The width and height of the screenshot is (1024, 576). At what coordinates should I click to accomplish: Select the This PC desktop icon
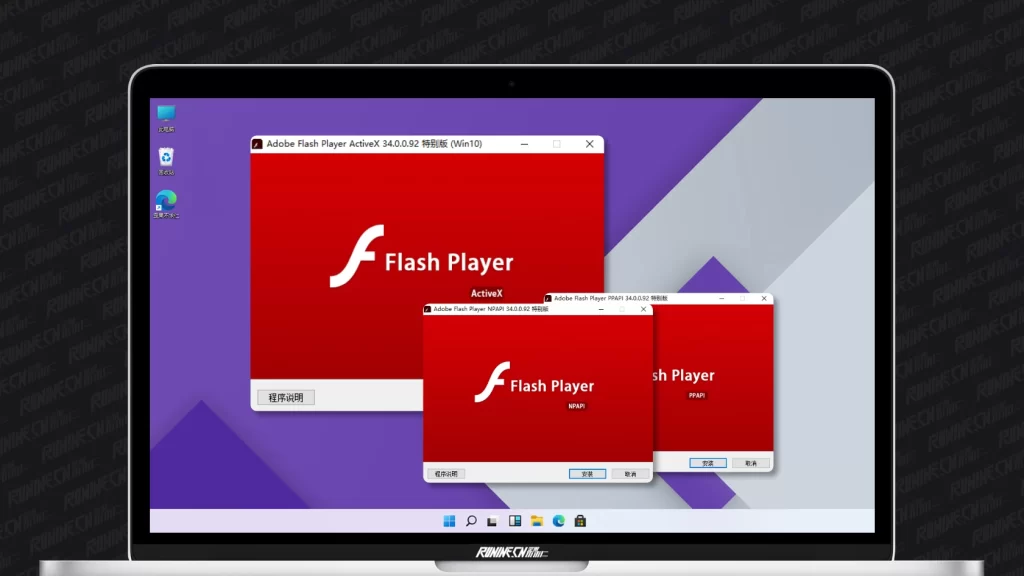(166, 117)
